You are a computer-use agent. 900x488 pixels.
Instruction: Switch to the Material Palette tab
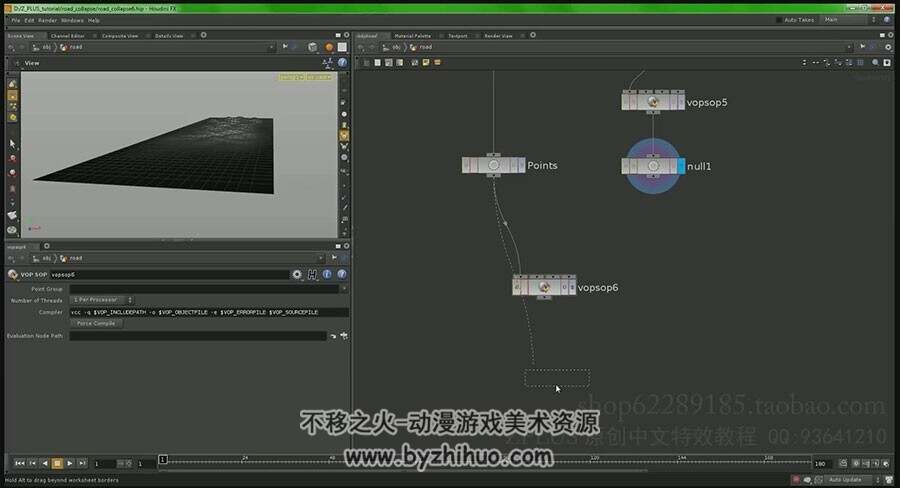(412, 36)
